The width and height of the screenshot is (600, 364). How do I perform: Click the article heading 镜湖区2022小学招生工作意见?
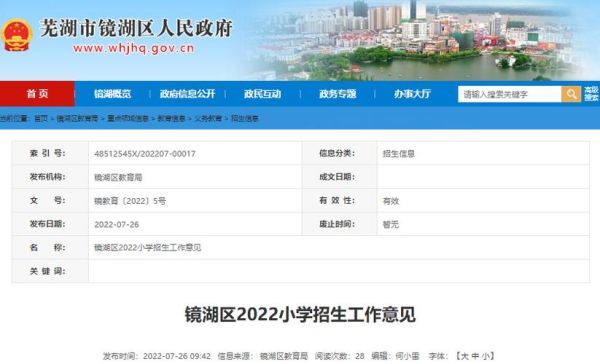point(300,315)
